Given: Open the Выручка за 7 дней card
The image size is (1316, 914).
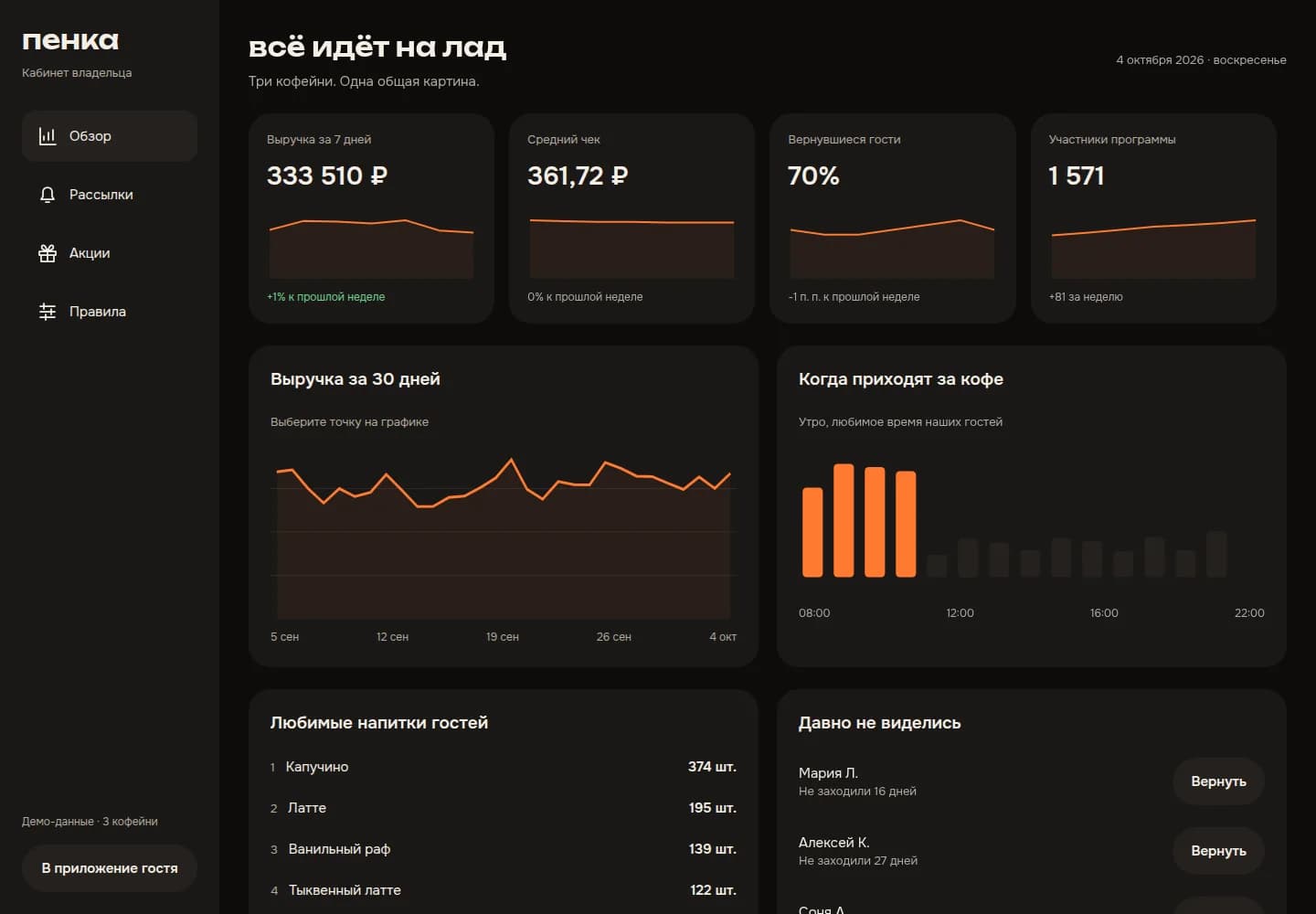Looking at the screenshot, I should (371, 218).
